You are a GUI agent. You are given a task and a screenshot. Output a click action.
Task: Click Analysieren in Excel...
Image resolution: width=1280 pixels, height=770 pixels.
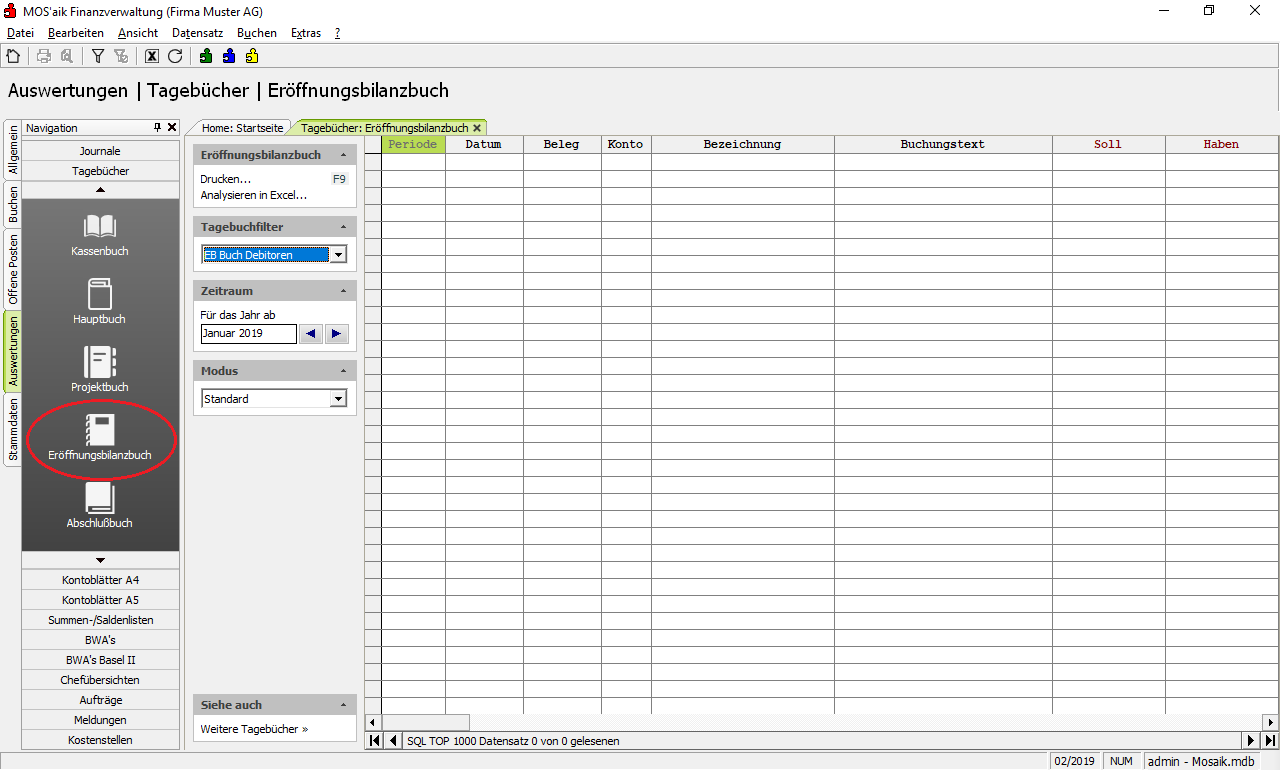coord(253,195)
